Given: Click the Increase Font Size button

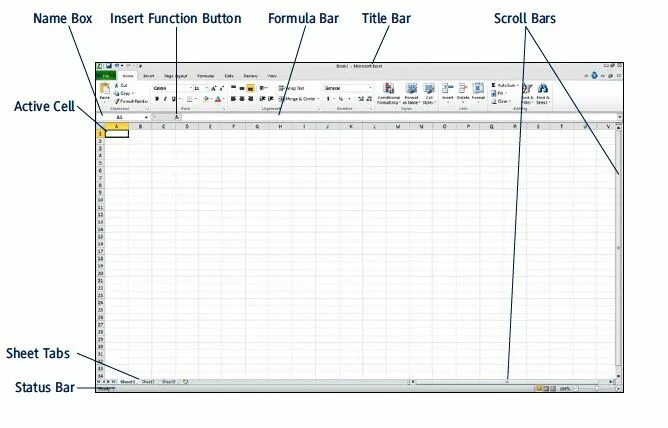Looking at the screenshot, I should (214, 88).
